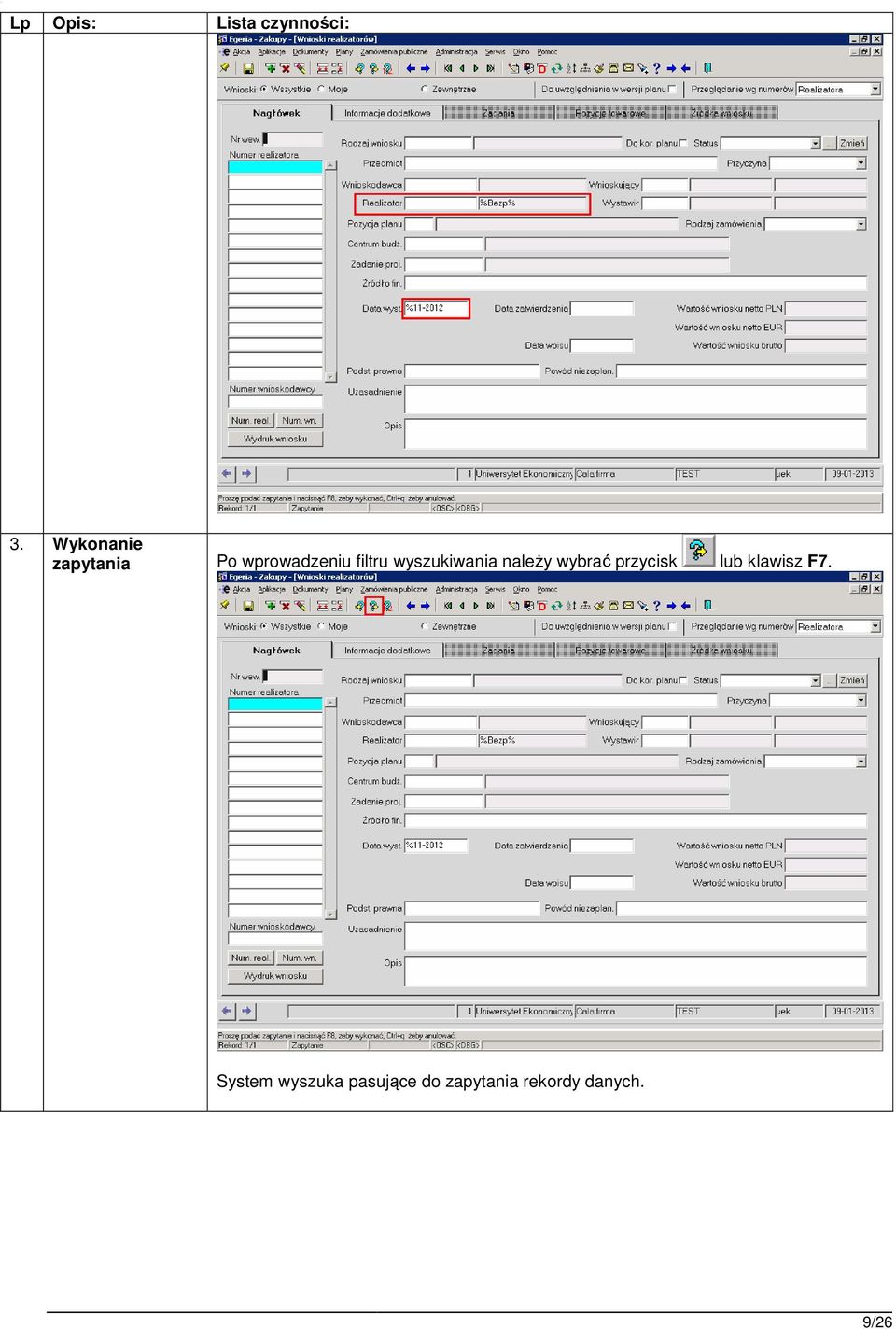896x1329 pixels.
Task: Click 'Wydruk wniosku' button in second screenshot
Action: pyautogui.click(x=275, y=976)
